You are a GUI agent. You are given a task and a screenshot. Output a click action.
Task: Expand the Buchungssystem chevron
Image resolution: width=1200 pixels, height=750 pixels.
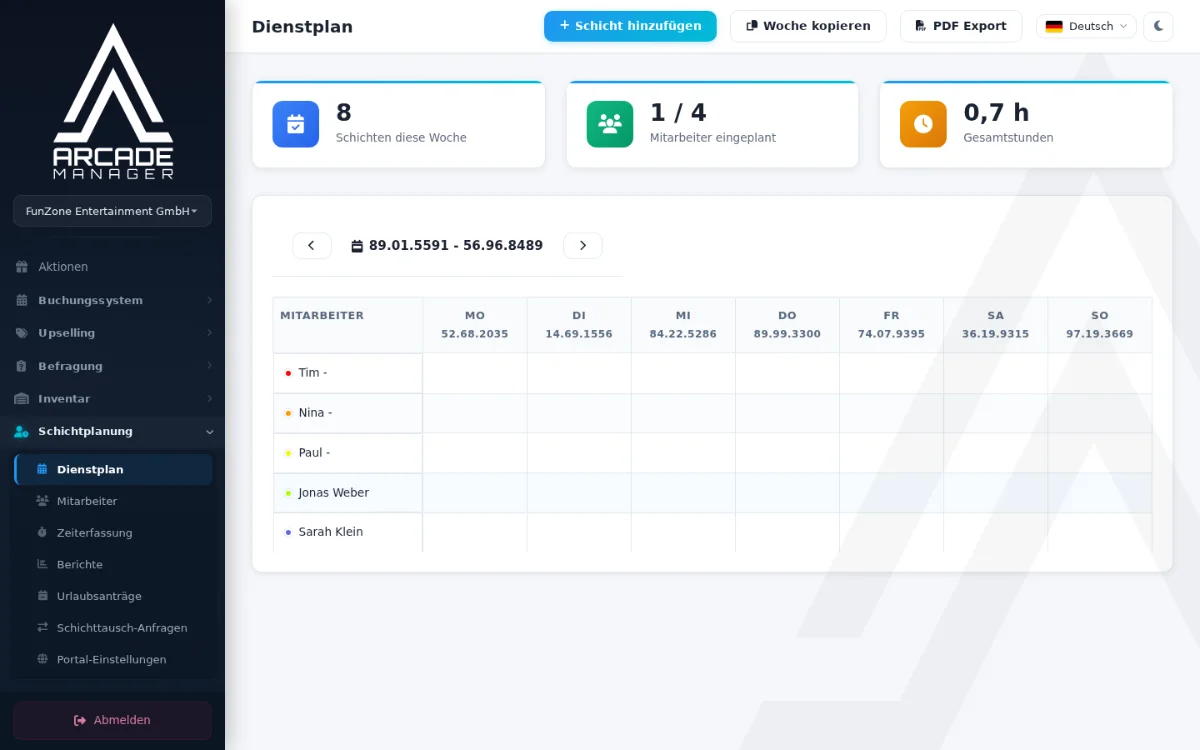[x=209, y=300]
